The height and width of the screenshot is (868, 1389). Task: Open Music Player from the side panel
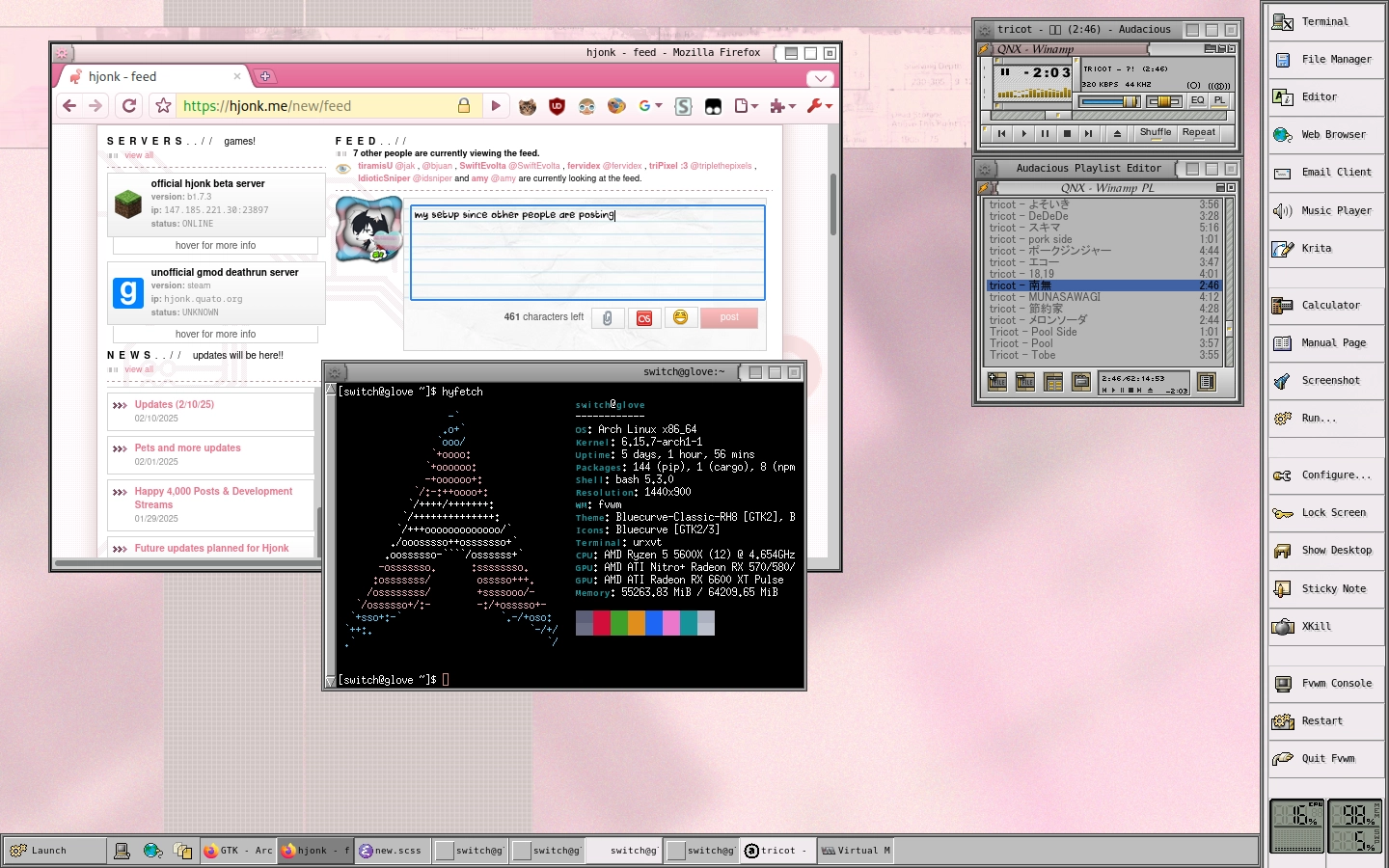[x=1327, y=210]
